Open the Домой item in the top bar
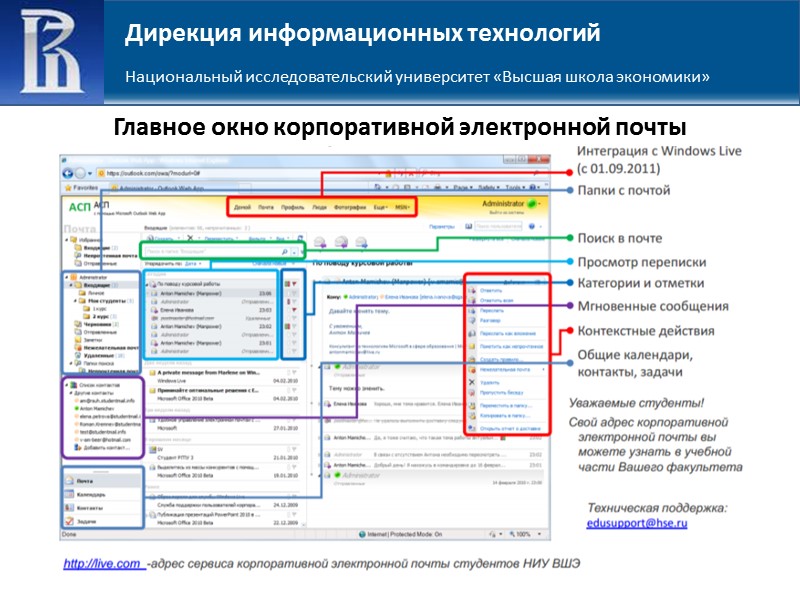 pyautogui.click(x=242, y=207)
